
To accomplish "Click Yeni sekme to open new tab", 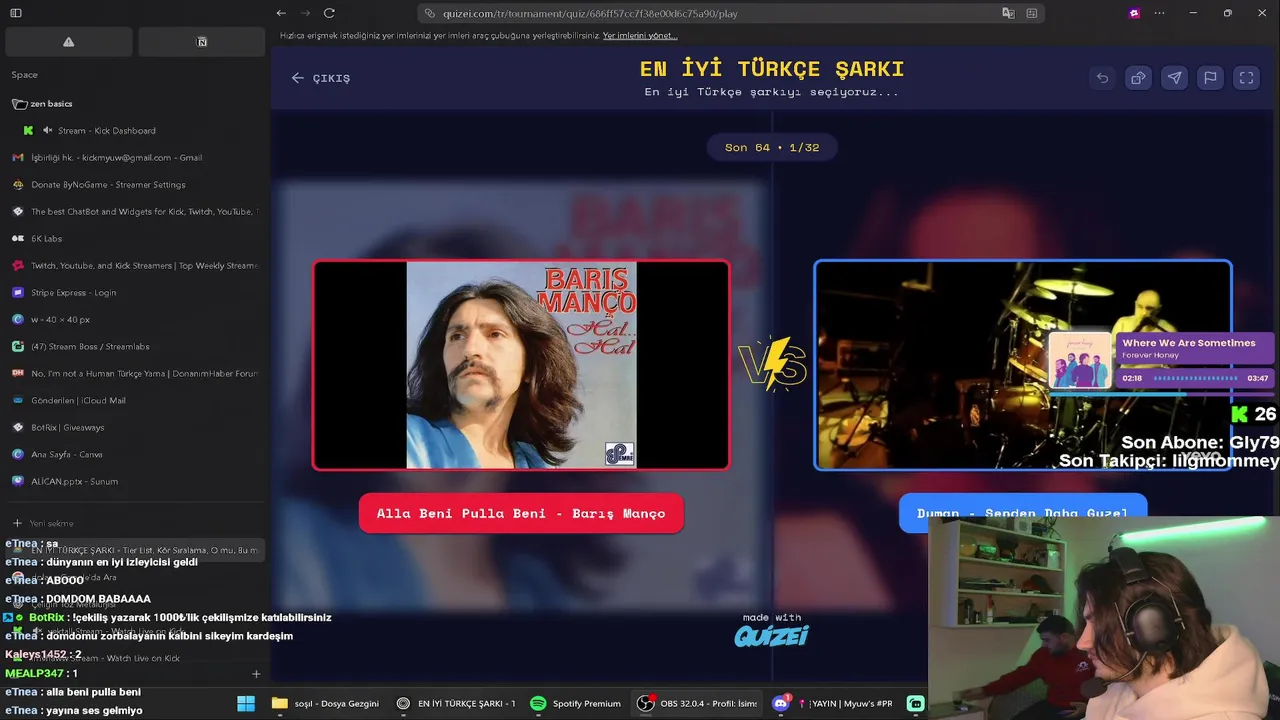I will click(x=135, y=523).
